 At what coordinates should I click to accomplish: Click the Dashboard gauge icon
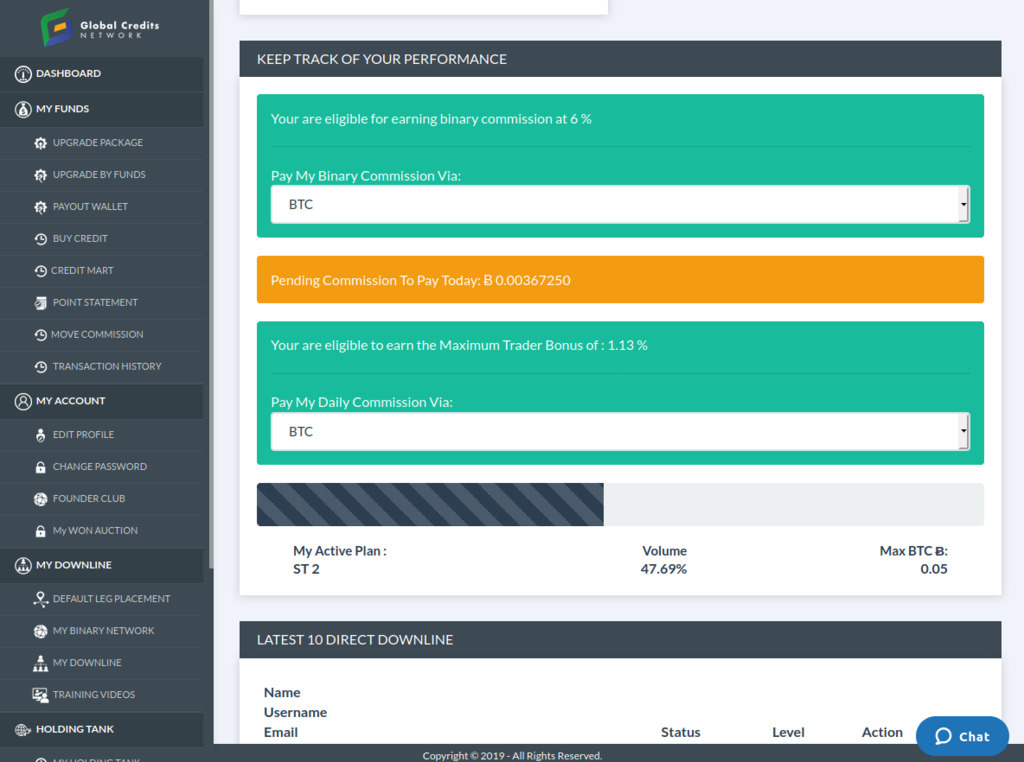tap(23, 74)
